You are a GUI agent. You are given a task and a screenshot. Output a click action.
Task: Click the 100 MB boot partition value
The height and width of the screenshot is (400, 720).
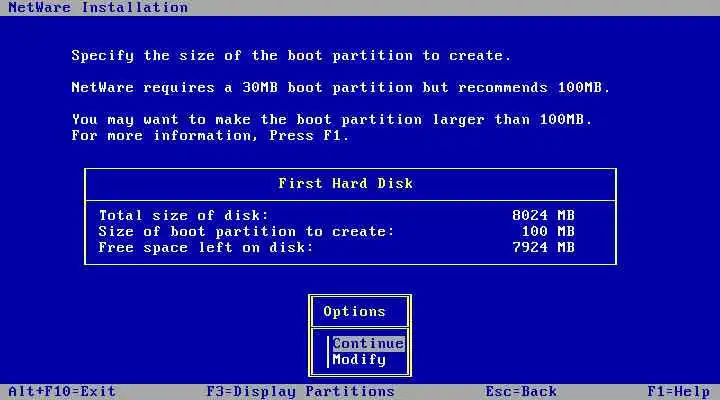(x=548, y=231)
